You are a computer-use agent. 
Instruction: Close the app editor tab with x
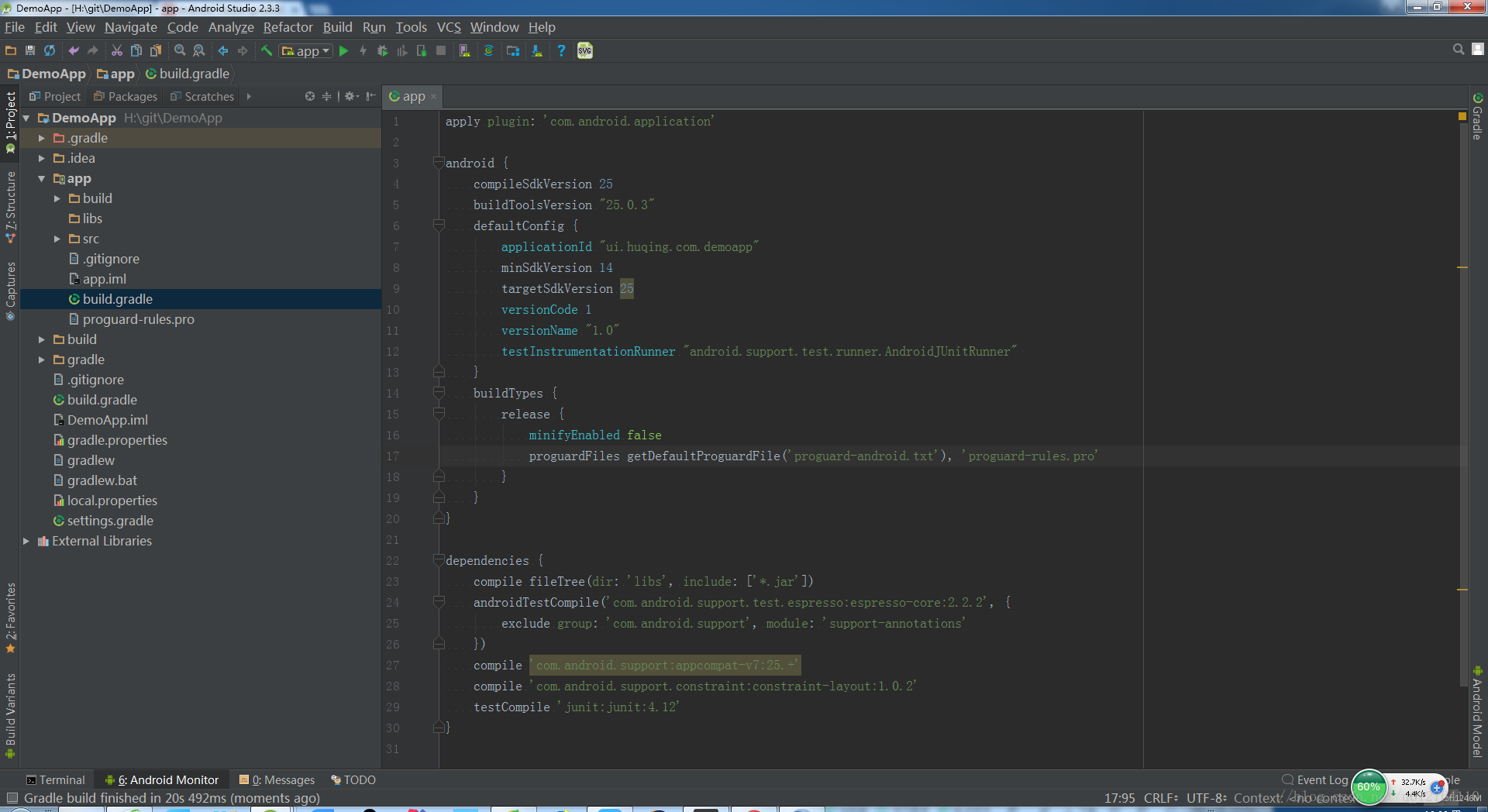coord(433,97)
